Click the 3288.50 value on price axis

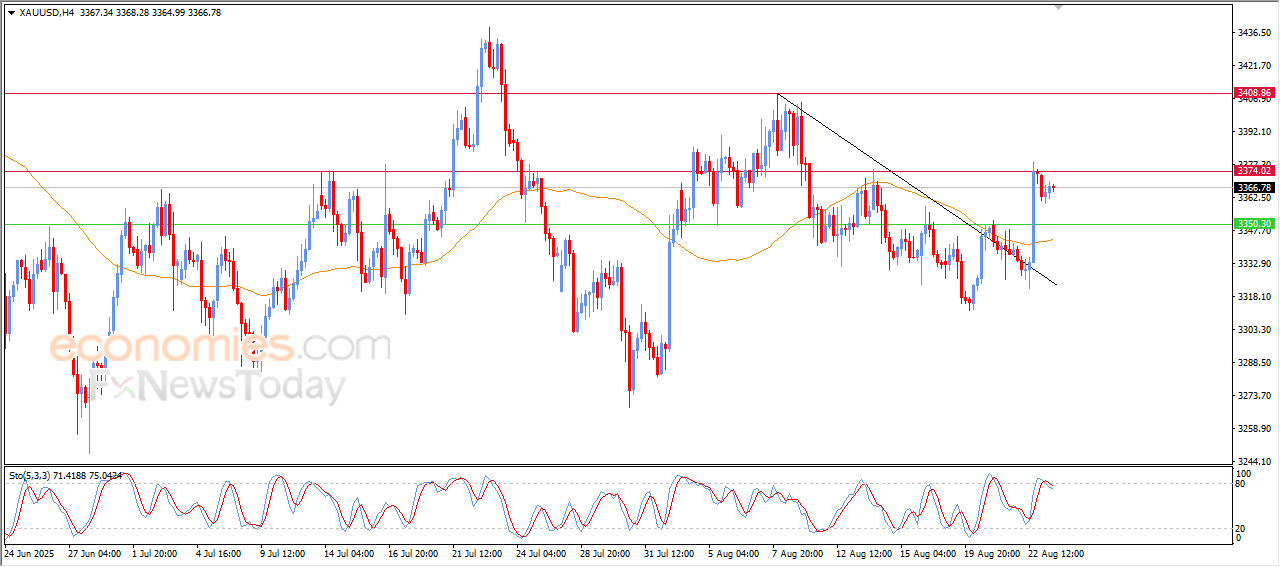pos(1254,363)
